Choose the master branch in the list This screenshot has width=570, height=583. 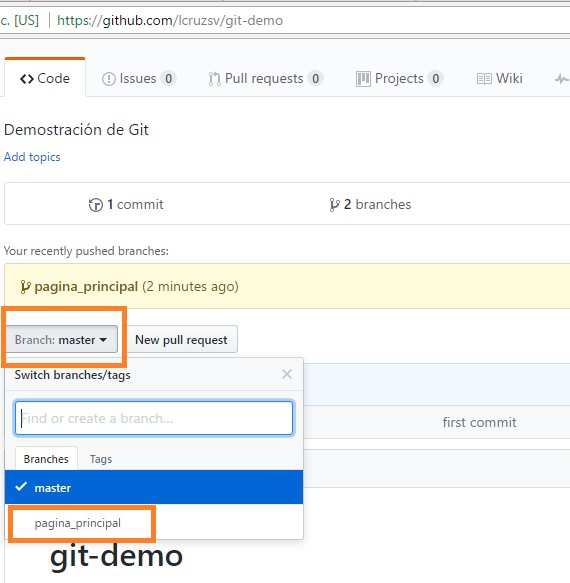tap(154, 487)
